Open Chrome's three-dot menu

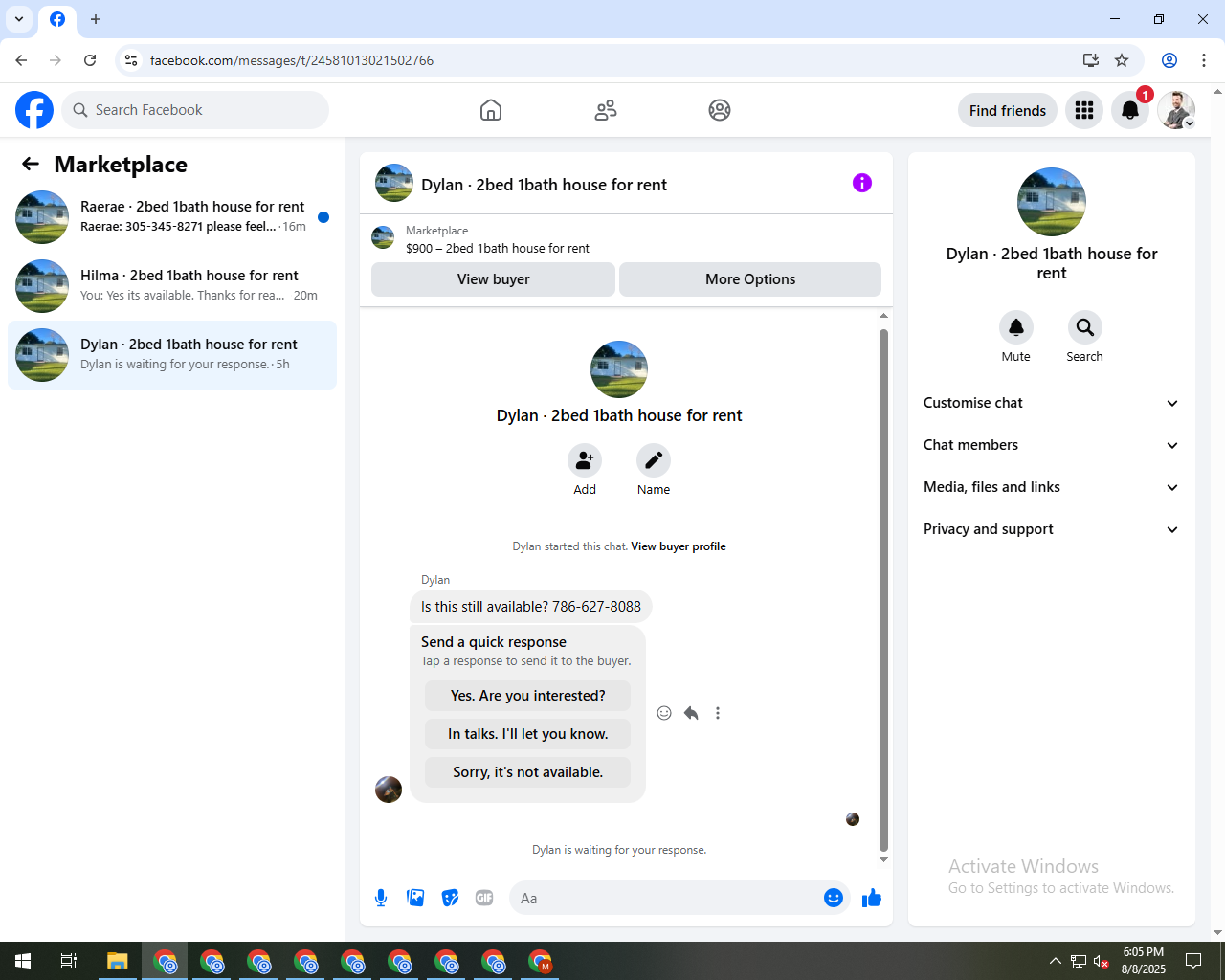(x=1204, y=60)
